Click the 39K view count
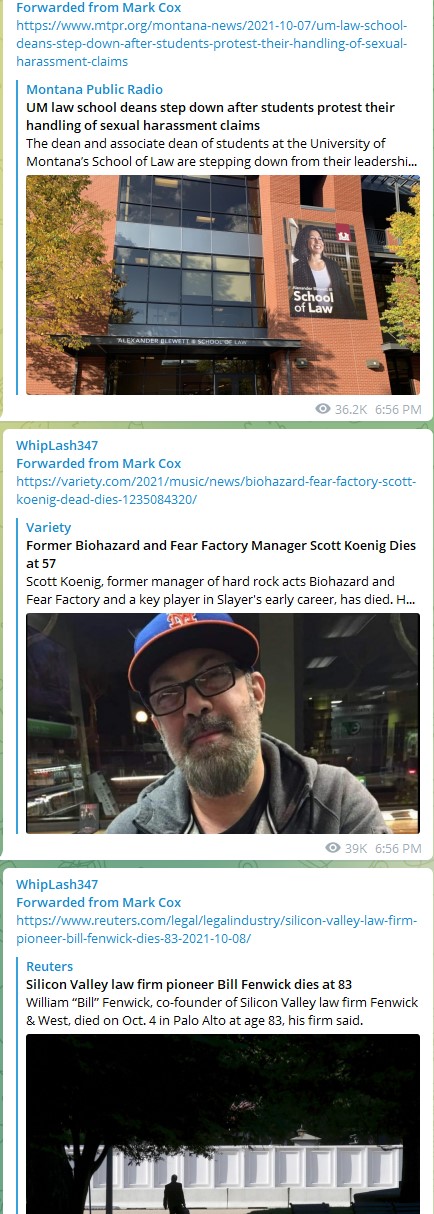This screenshot has height=1214, width=434. coord(356,848)
